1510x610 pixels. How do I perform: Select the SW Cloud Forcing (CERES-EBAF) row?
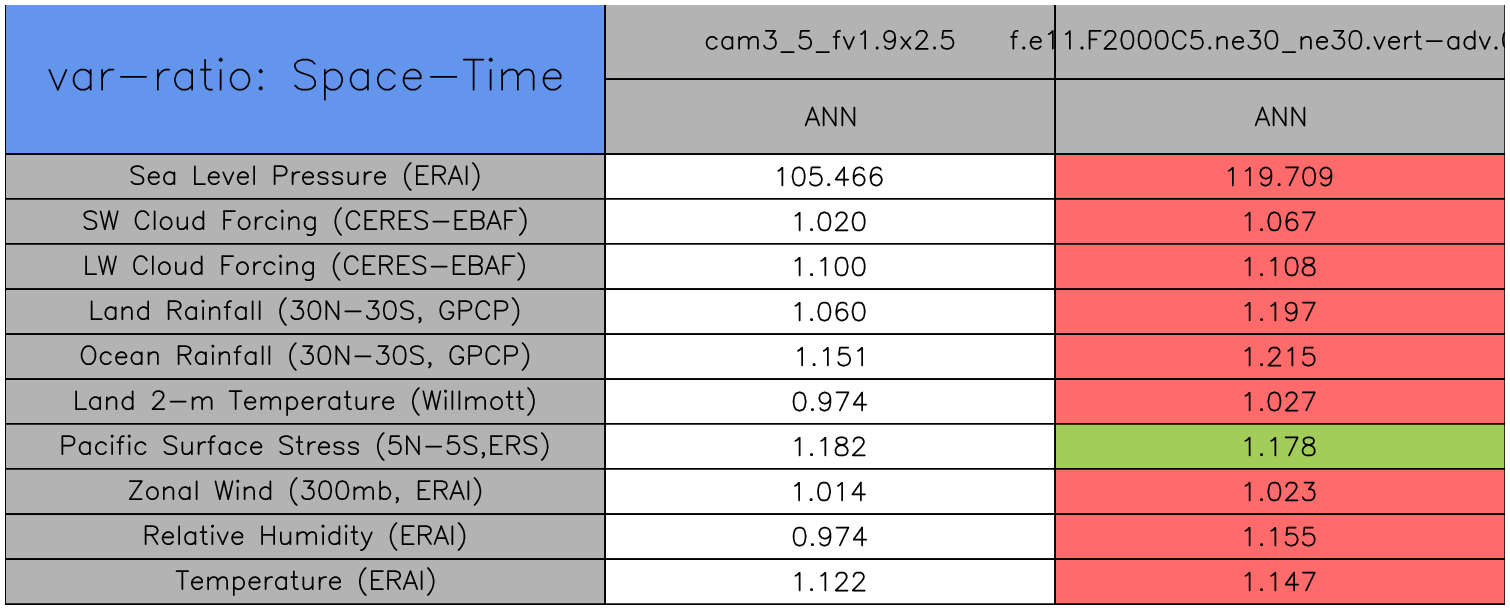[x=305, y=222]
